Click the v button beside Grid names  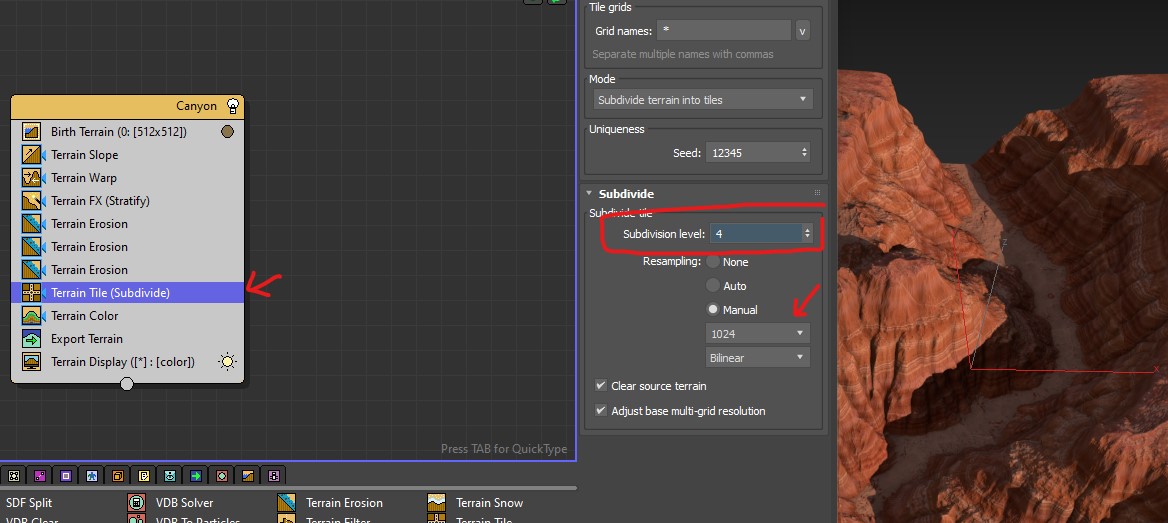802,31
